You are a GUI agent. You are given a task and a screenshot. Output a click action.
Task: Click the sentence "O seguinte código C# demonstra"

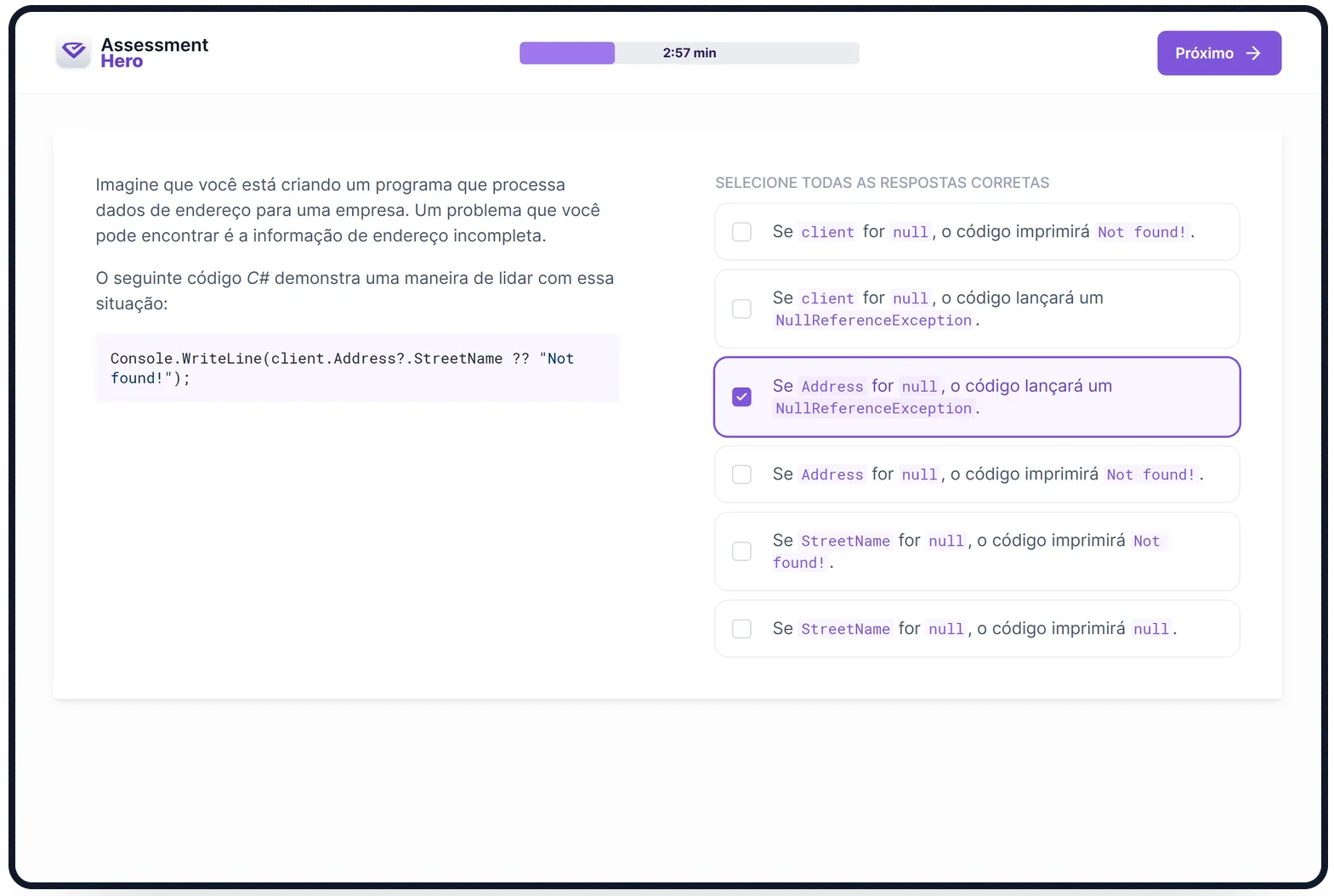pyautogui.click(x=355, y=291)
